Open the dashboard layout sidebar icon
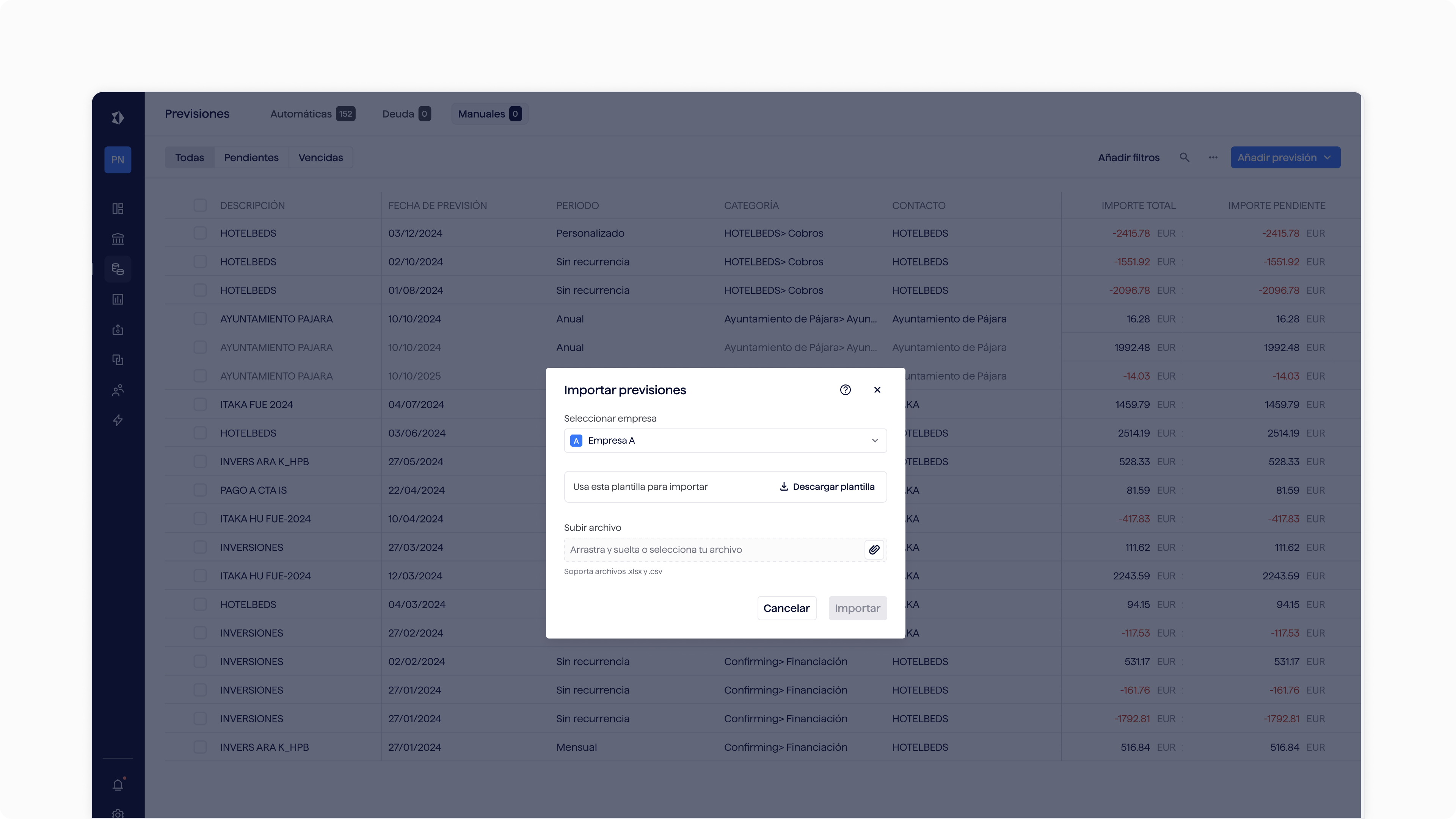The width and height of the screenshot is (1456, 819). (x=118, y=209)
